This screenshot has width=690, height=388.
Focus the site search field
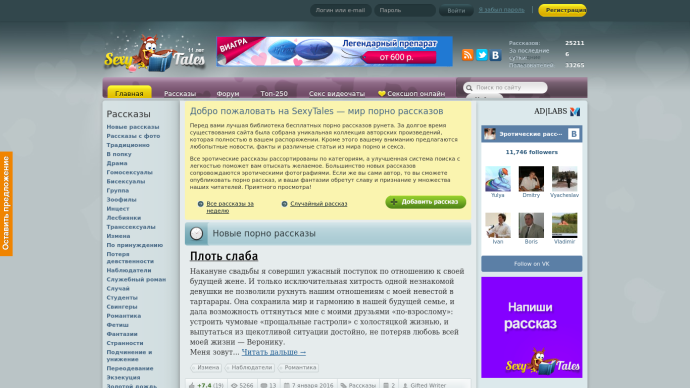(506, 88)
